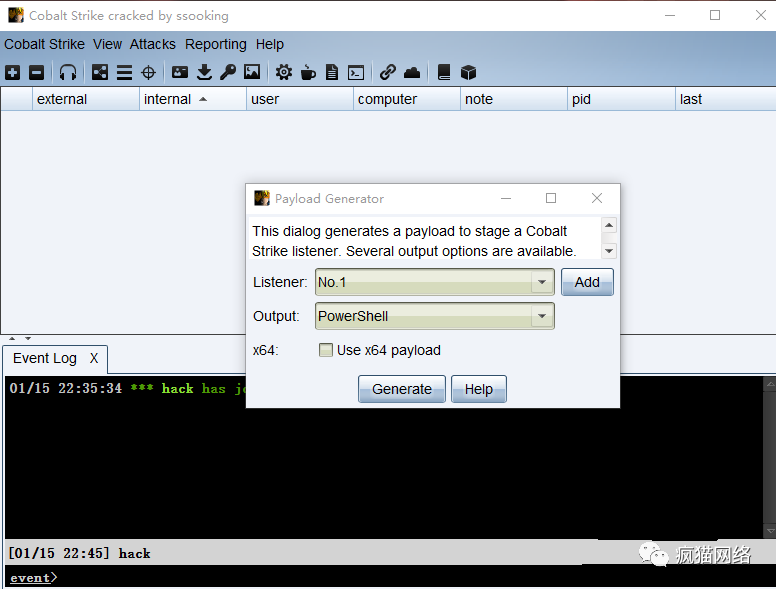Open the Reporting menu
Viewport: 776px width, 589px height.
point(216,45)
